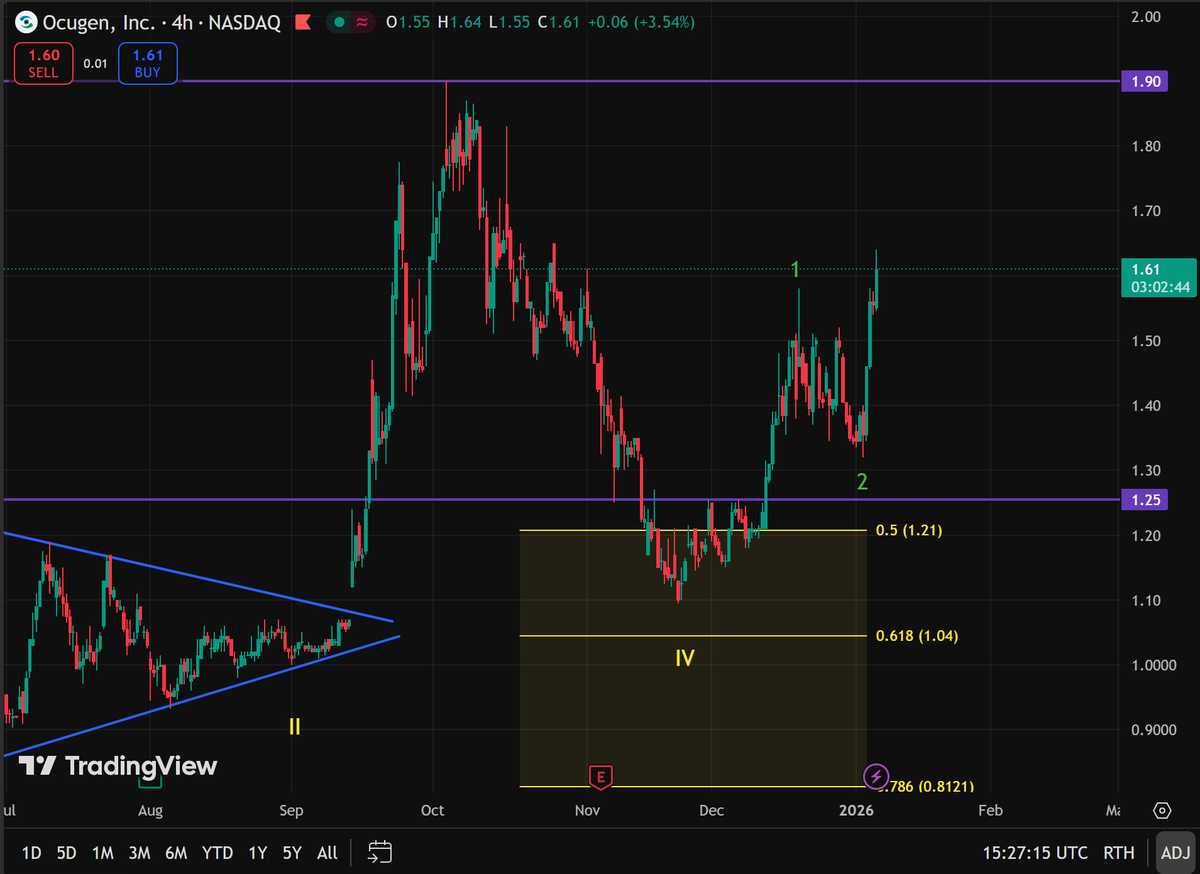
Task: Select the All time range
Action: (x=327, y=853)
